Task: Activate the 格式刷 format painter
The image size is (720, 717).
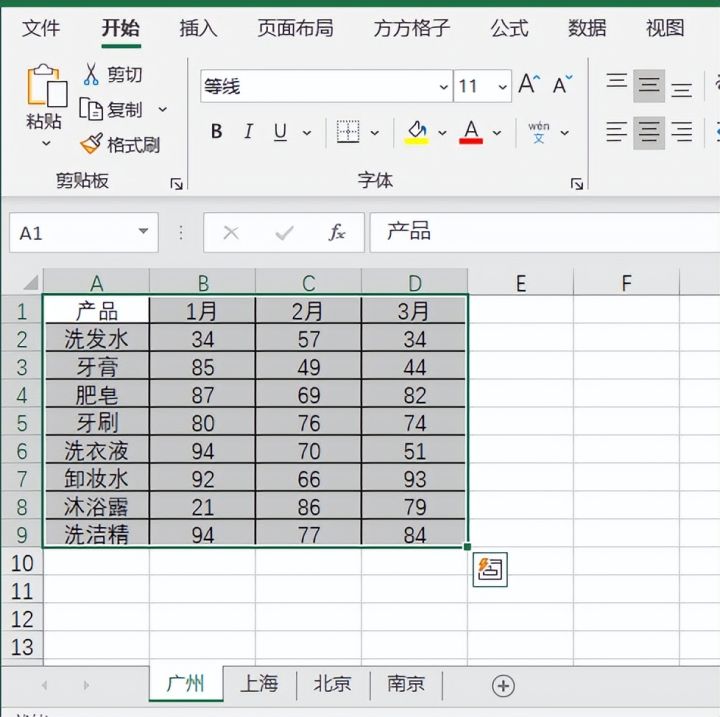Action: tap(120, 145)
